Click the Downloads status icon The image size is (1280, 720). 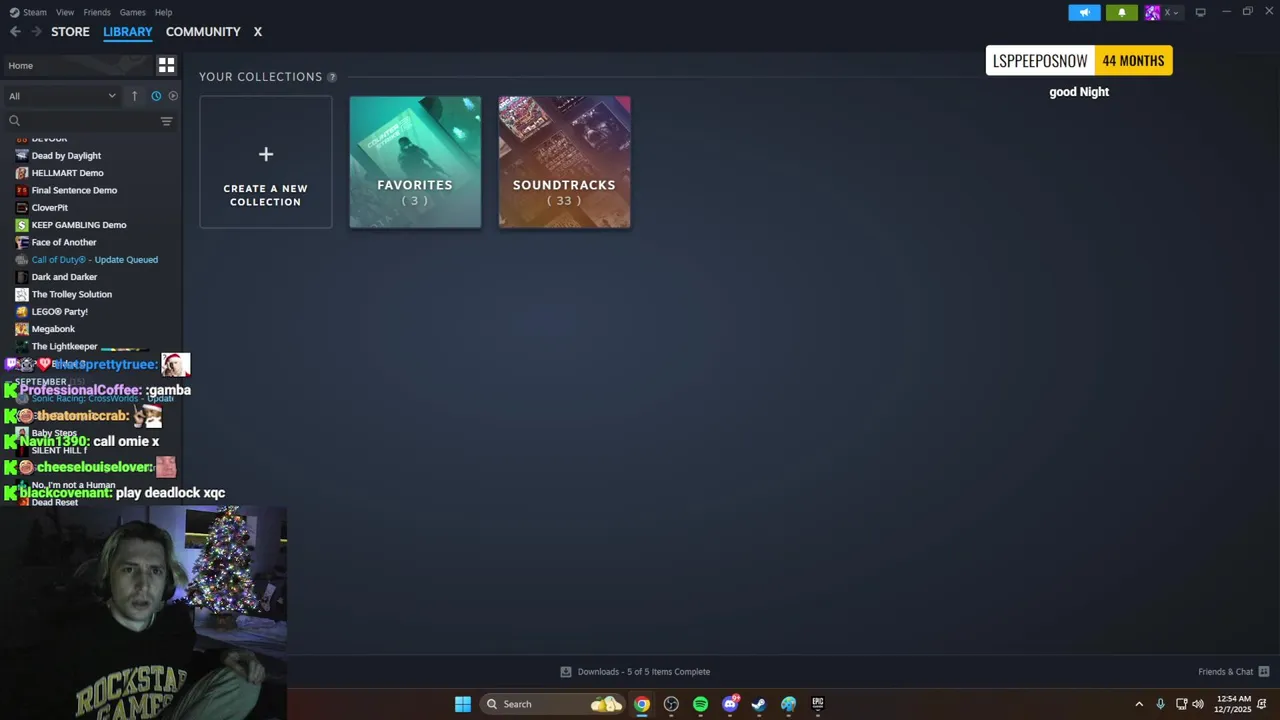pyautogui.click(x=566, y=672)
